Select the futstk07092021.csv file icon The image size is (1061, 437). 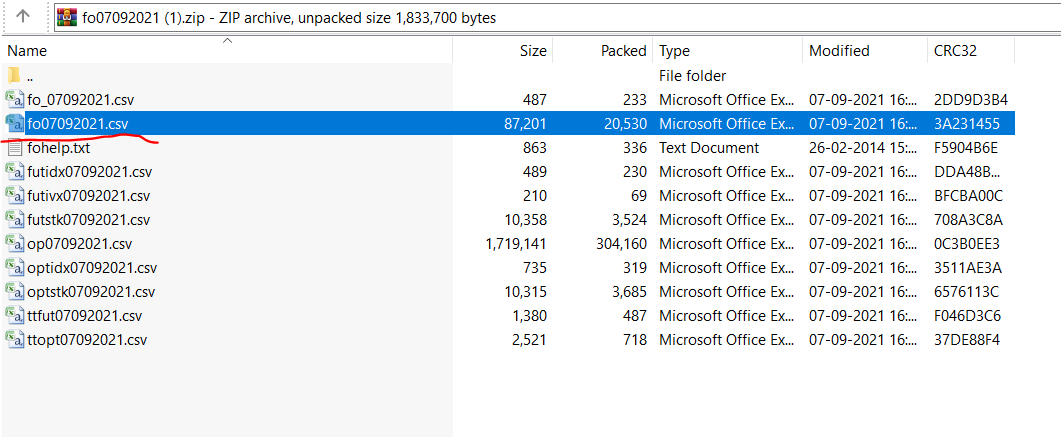(15, 219)
